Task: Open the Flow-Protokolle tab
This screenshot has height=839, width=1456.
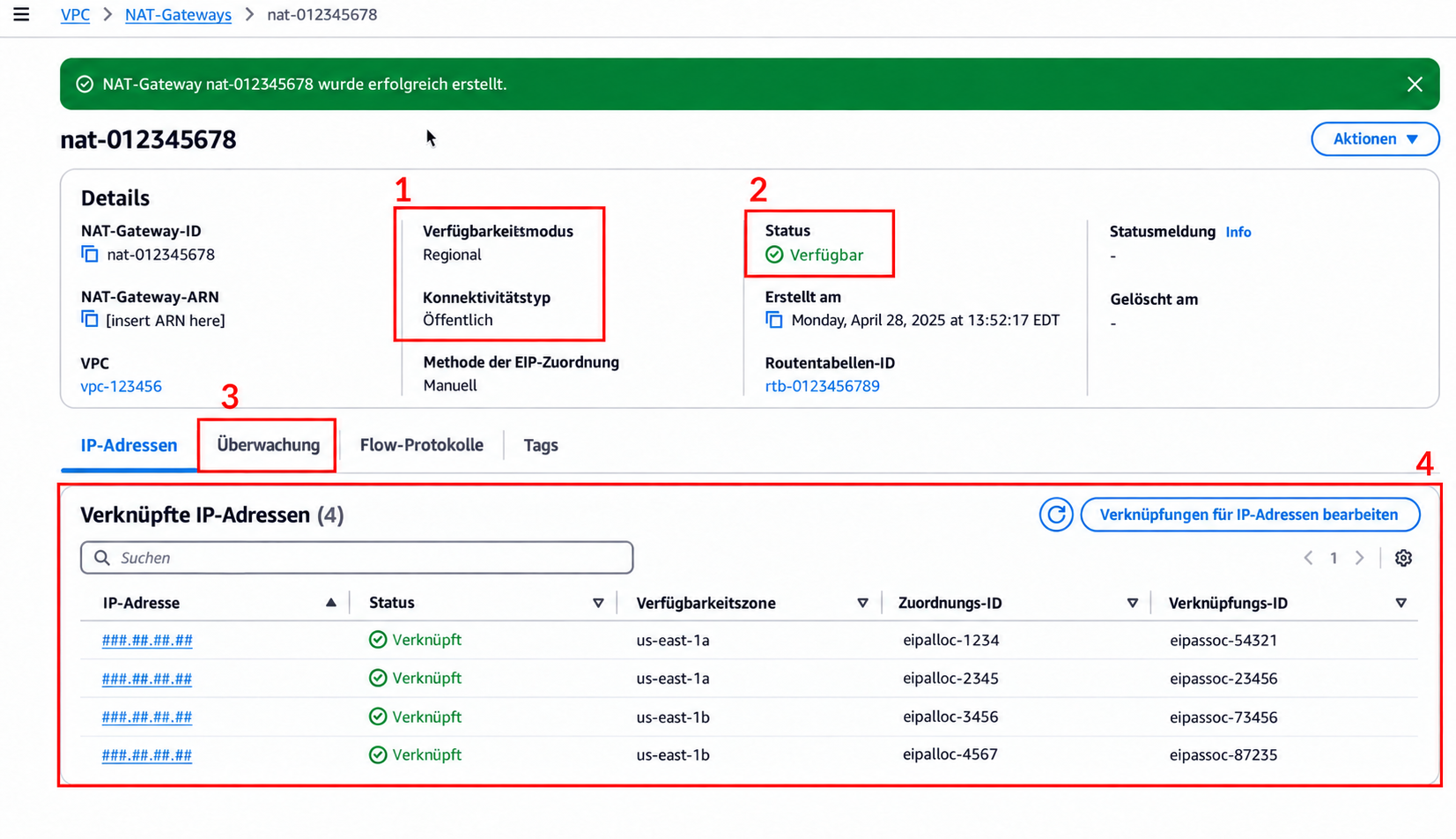Action: (421, 445)
